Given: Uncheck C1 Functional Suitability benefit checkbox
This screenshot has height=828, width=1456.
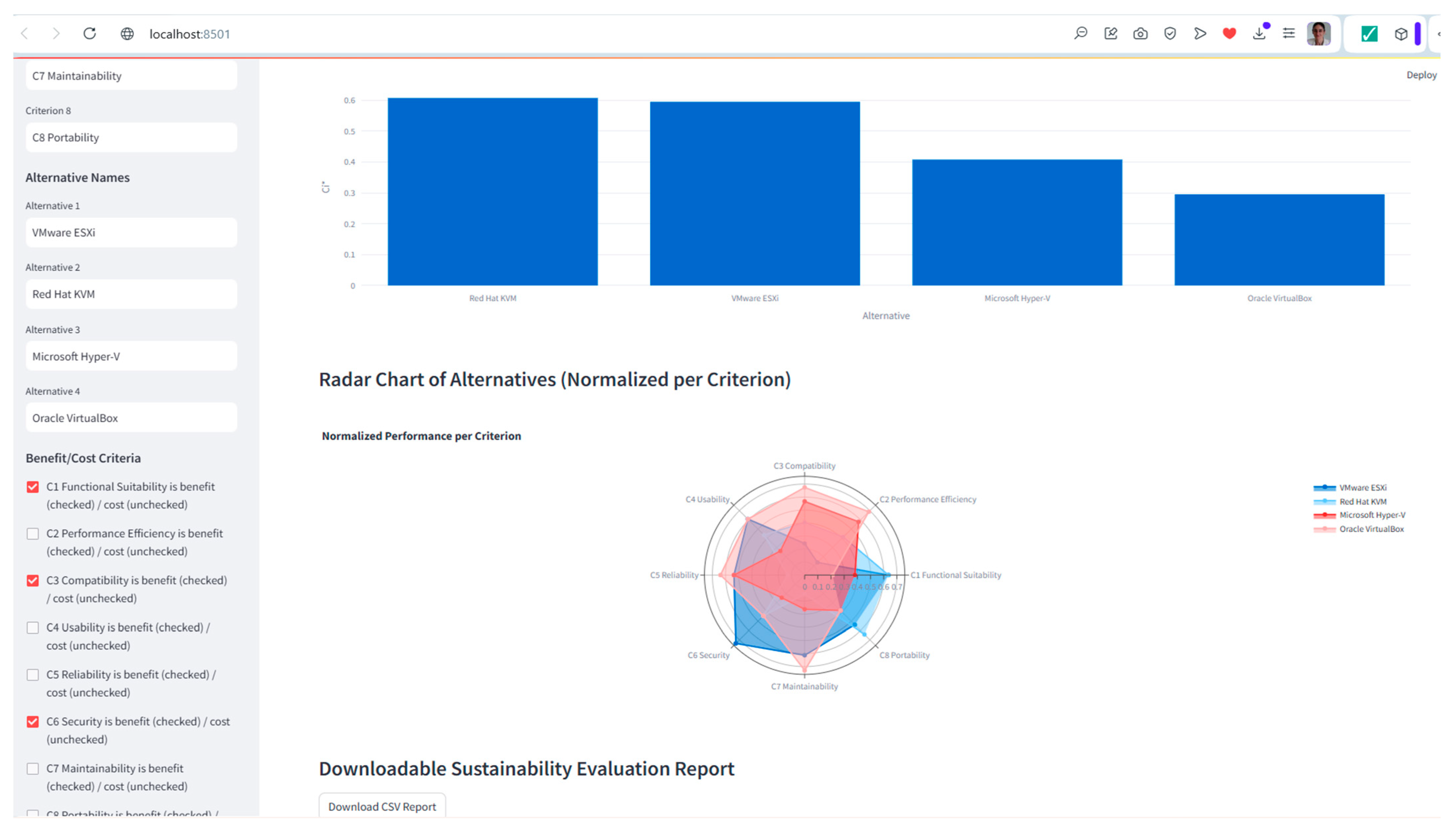Looking at the screenshot, I should (33, 487).
